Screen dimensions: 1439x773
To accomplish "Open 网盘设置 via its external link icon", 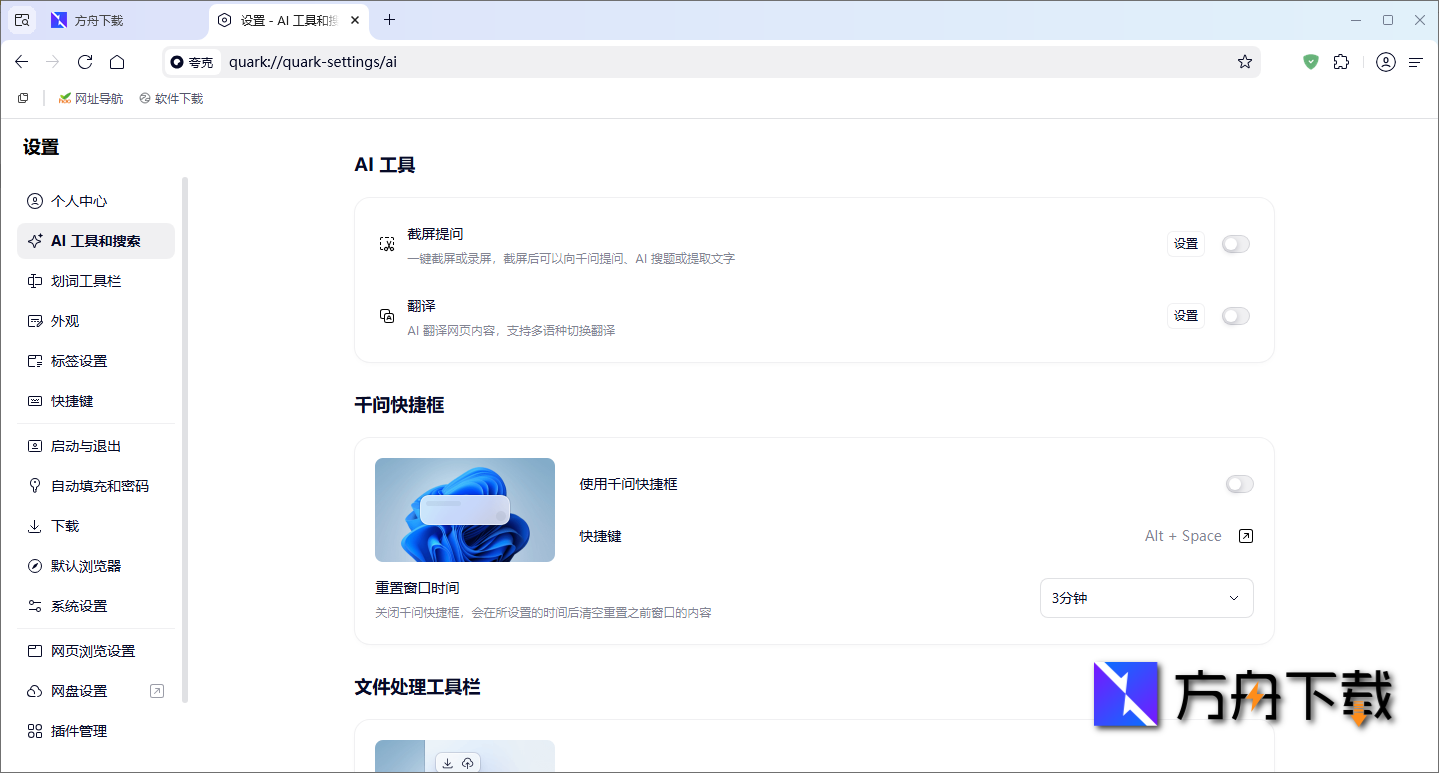I will tap(157, 690).
